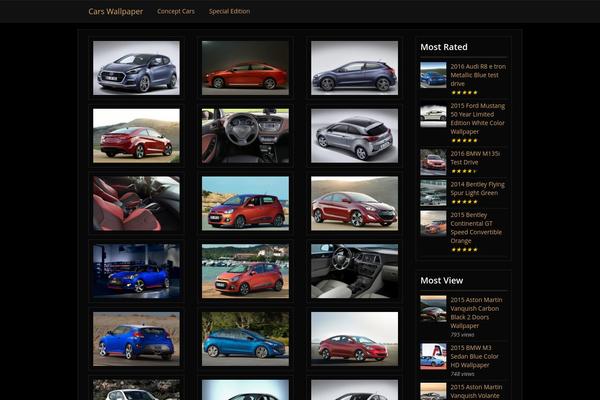Viewport: 600px width, 400px height.
Task: Open the Cars Wallpaper home link
Action: point(116,11)
